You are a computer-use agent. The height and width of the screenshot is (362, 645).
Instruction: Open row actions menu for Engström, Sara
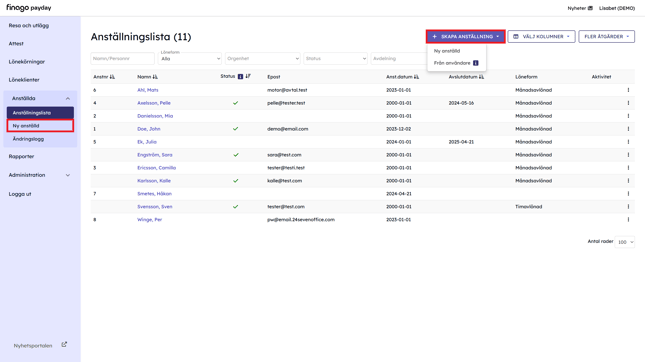click(628, 155)
